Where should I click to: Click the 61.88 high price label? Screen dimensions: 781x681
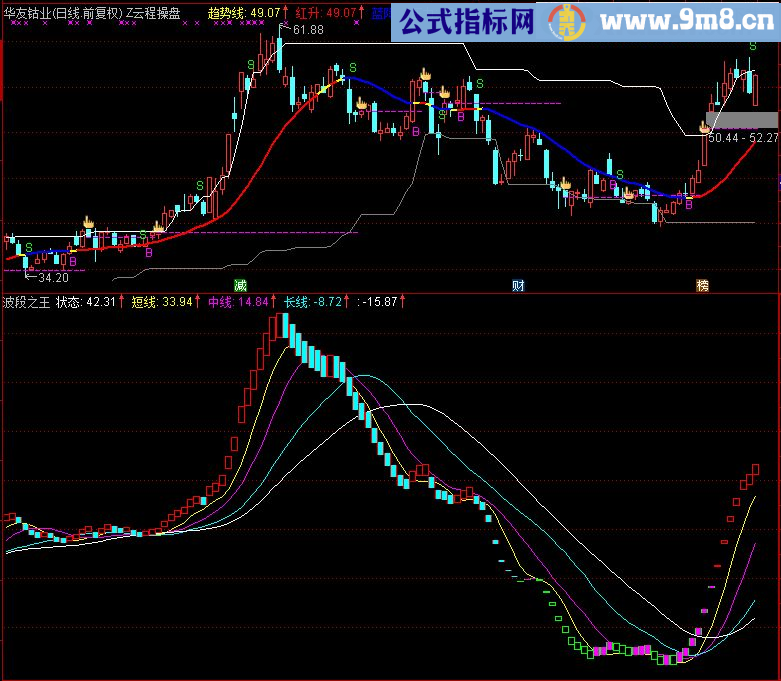click(x=308, y=30)
